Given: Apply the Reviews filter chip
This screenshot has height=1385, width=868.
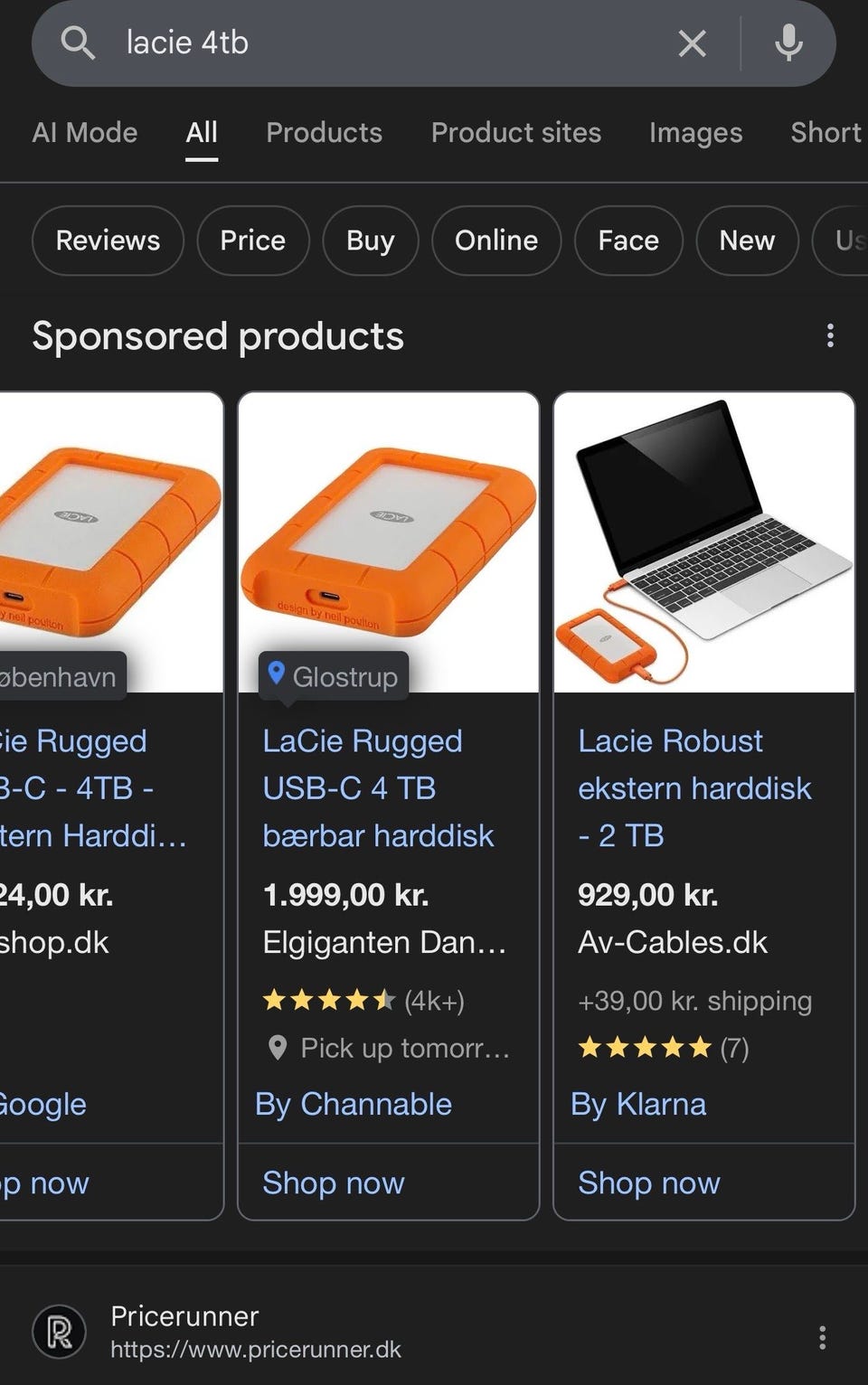Looking at the screenshot, I should (x=108, y=240).
